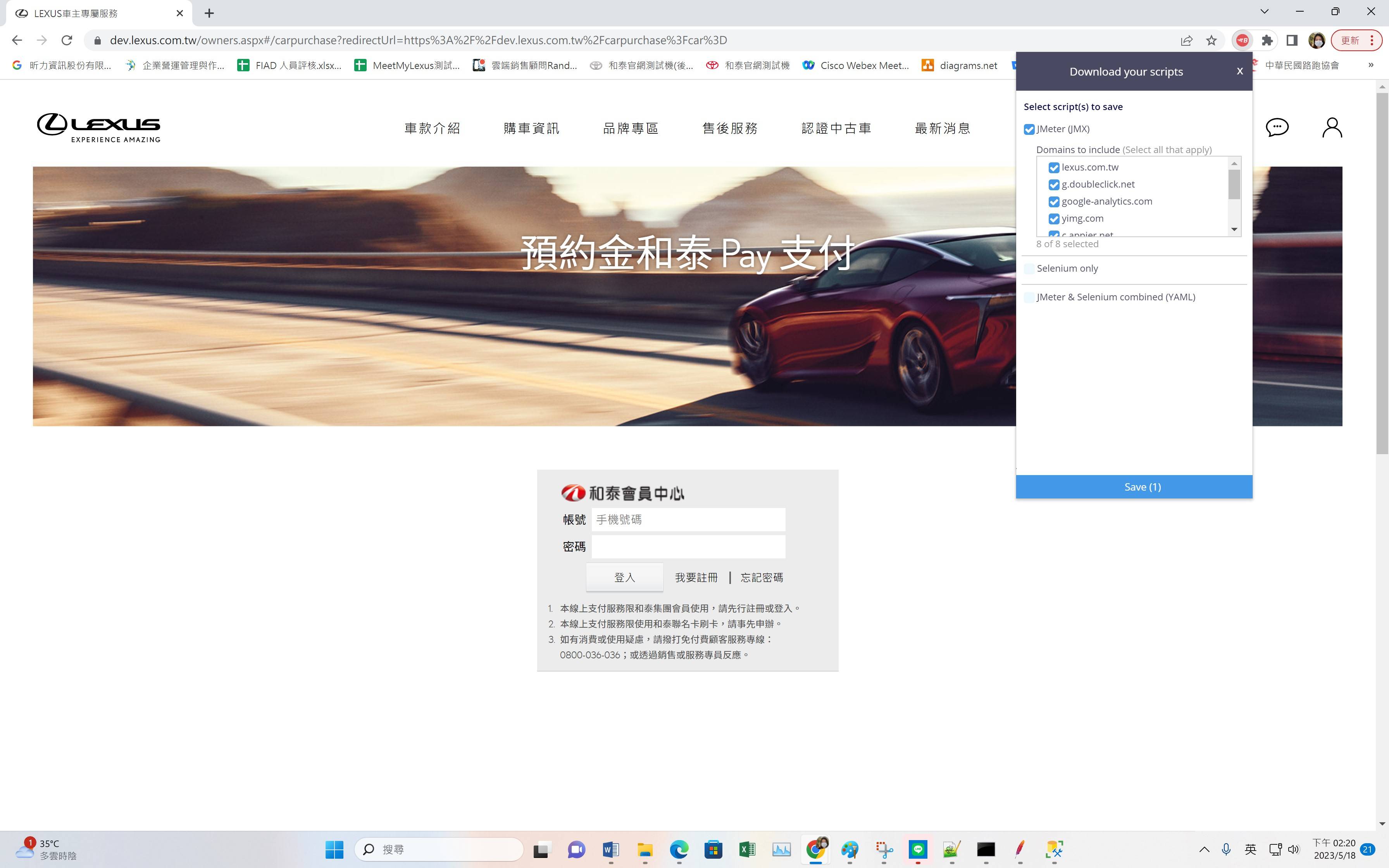This screenshot has height=868, width=1389.
Task: Open the Lexus member account icon
Action: [x=1332, y=127]
